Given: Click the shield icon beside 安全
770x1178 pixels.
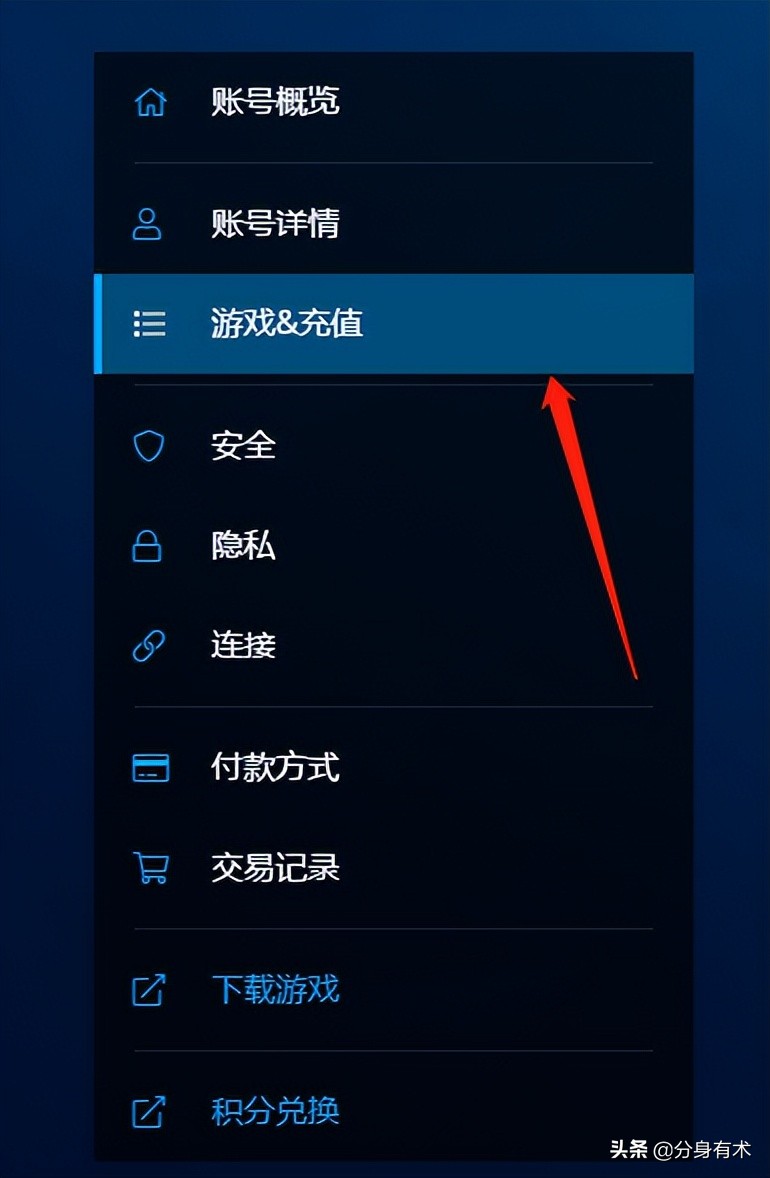Looking at the screenshot, I should [148, 446].
